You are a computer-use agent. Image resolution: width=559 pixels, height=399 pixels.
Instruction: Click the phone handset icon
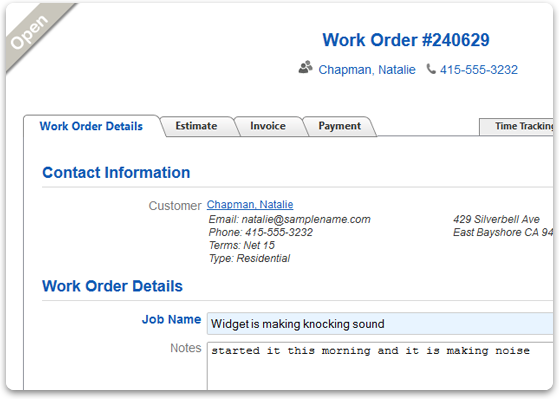[x=431, y=69]
